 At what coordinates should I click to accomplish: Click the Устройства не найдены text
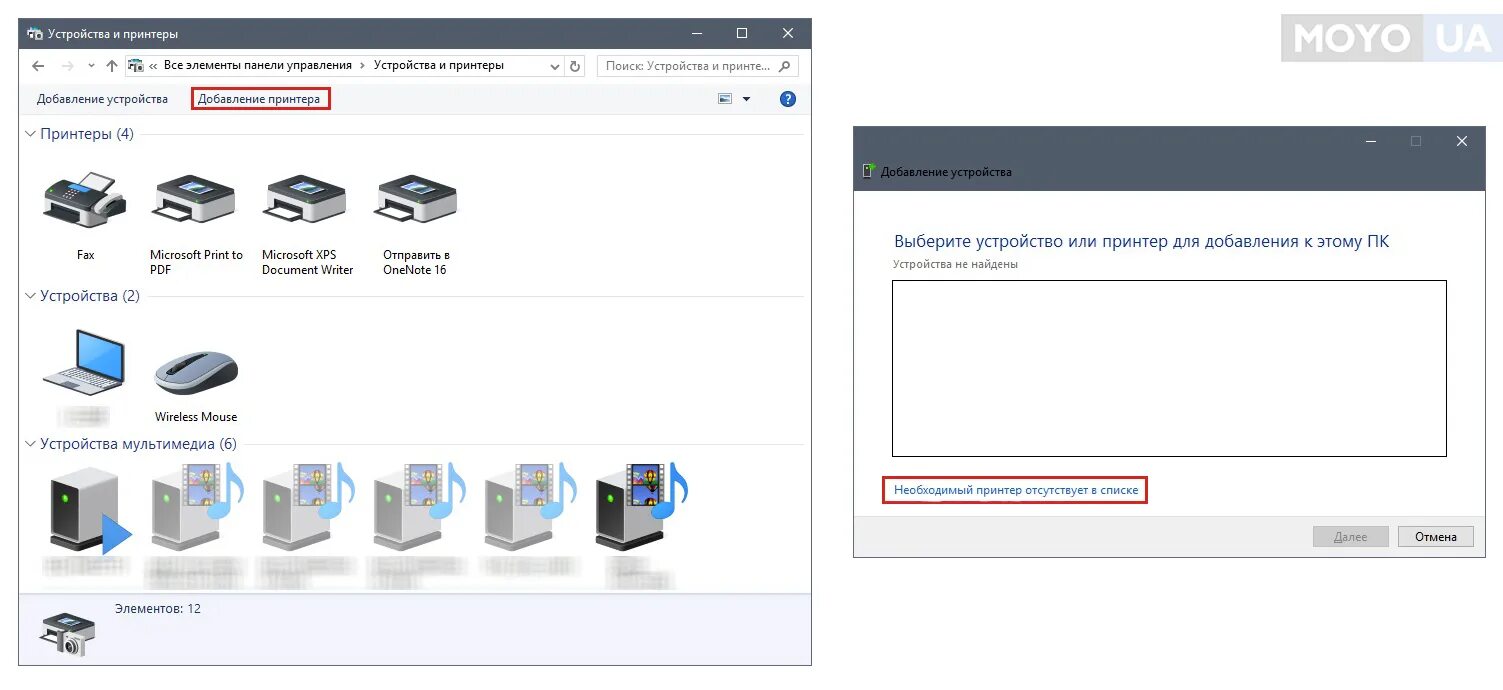tap(955, 265)
